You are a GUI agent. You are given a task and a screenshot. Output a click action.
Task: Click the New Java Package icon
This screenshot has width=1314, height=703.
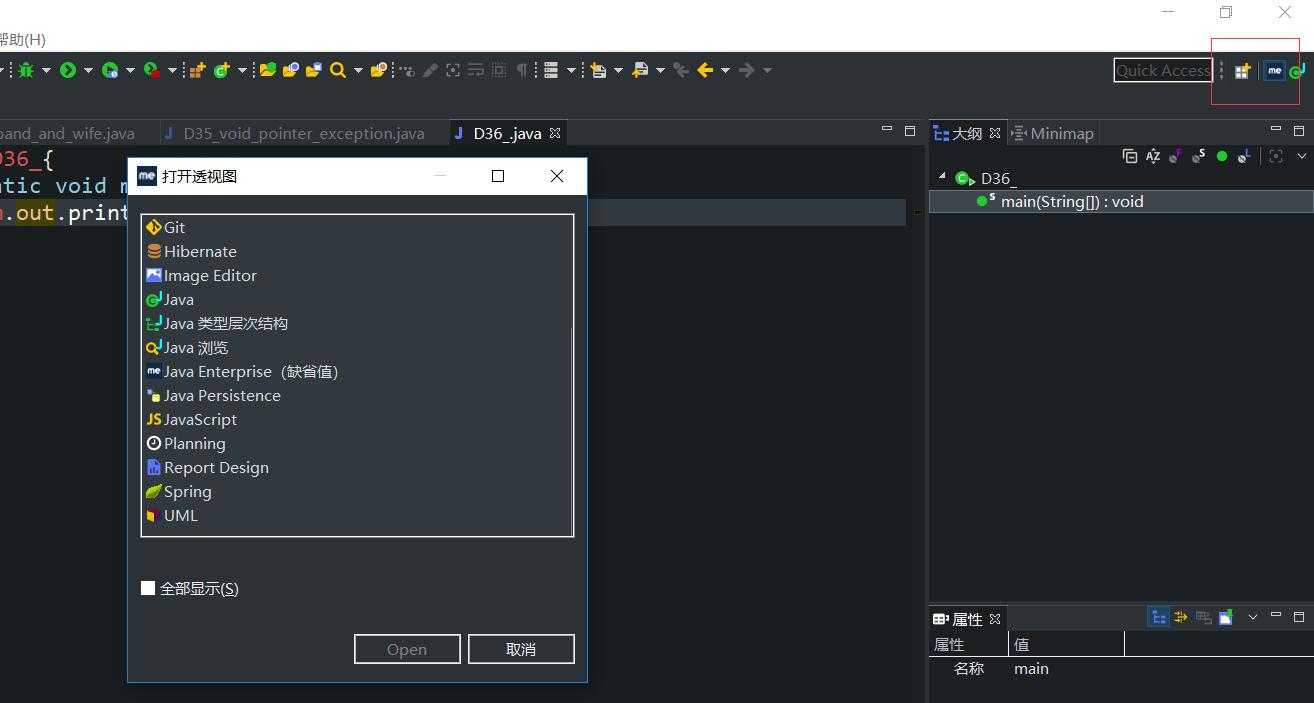(x=197, y=70)
